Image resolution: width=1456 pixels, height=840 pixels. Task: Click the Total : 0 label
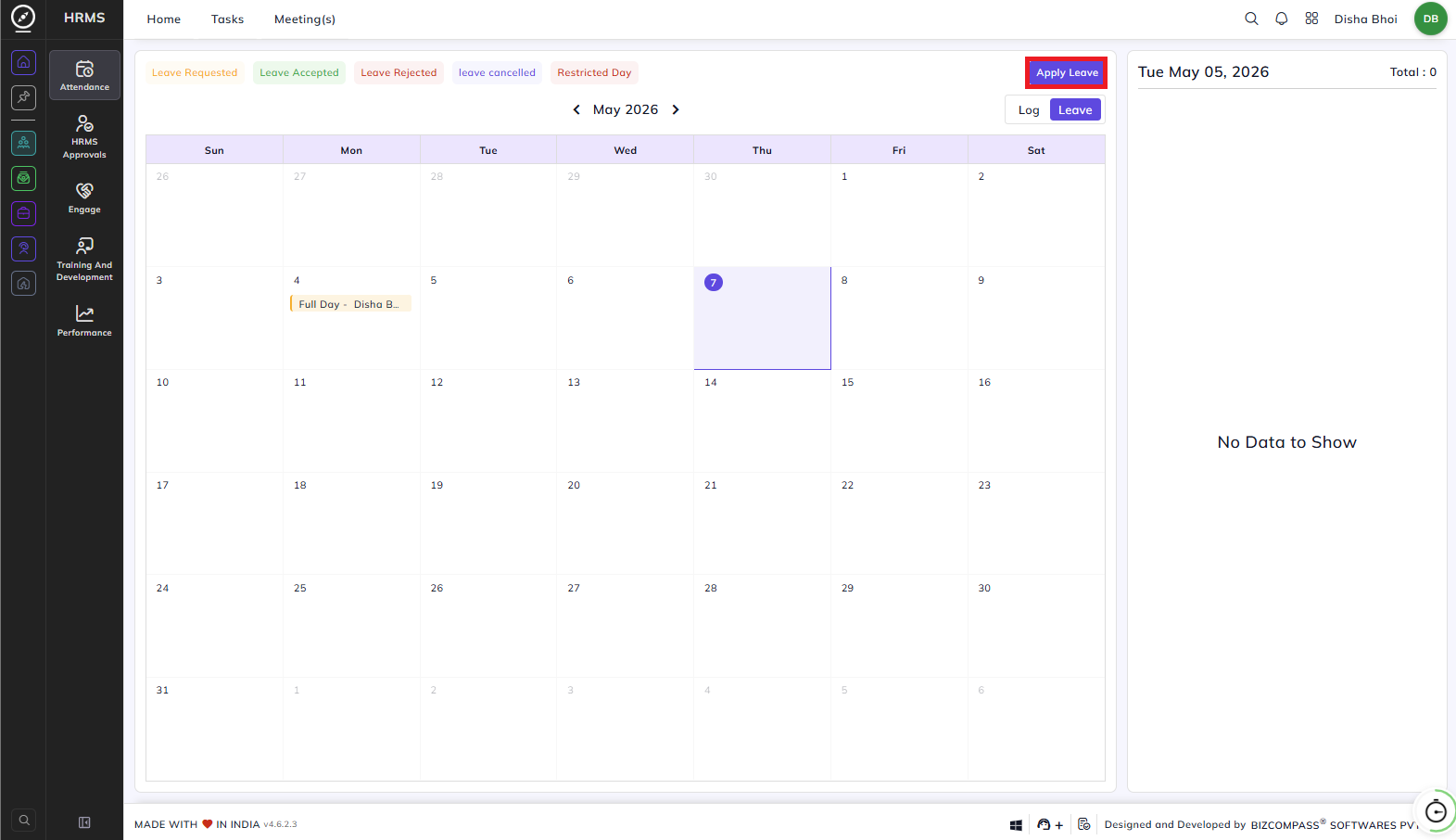click(x=1412, y=72)
